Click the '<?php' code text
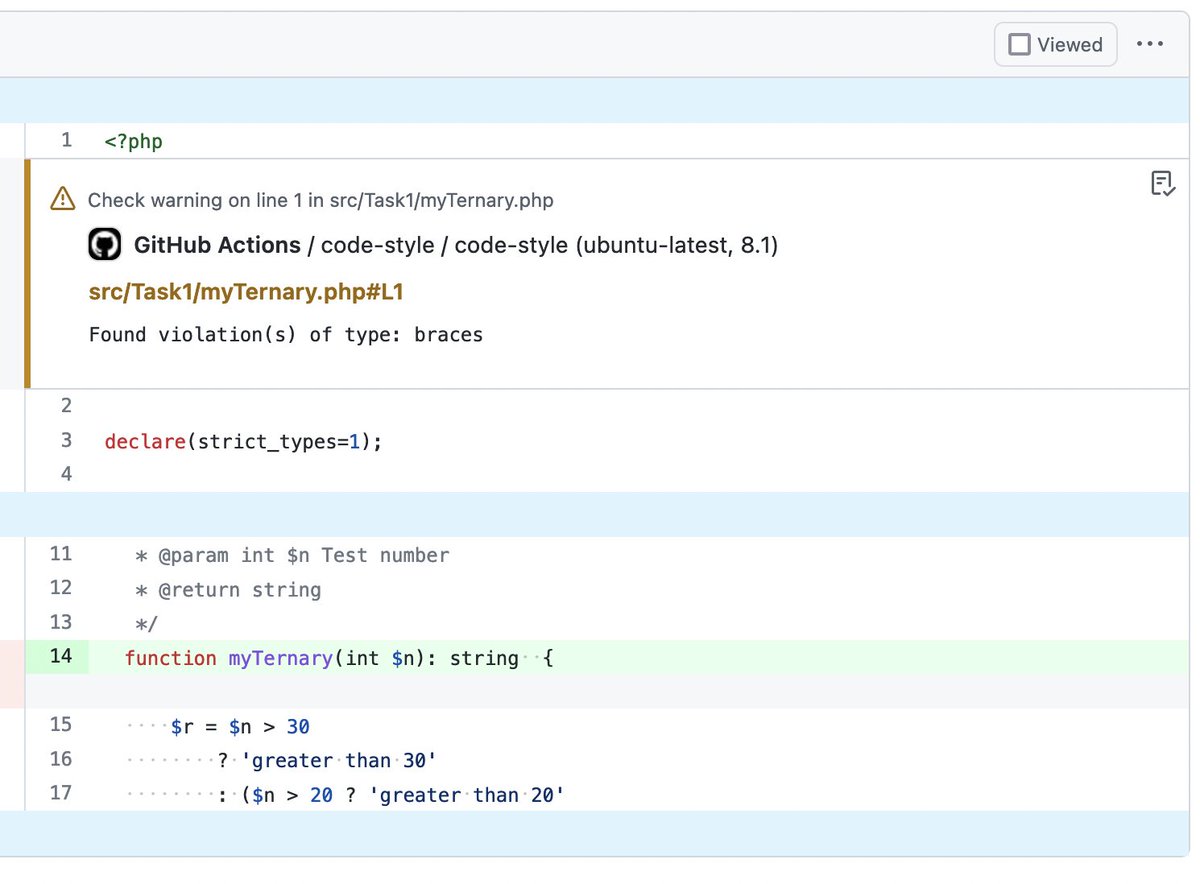 coord(133,141)
